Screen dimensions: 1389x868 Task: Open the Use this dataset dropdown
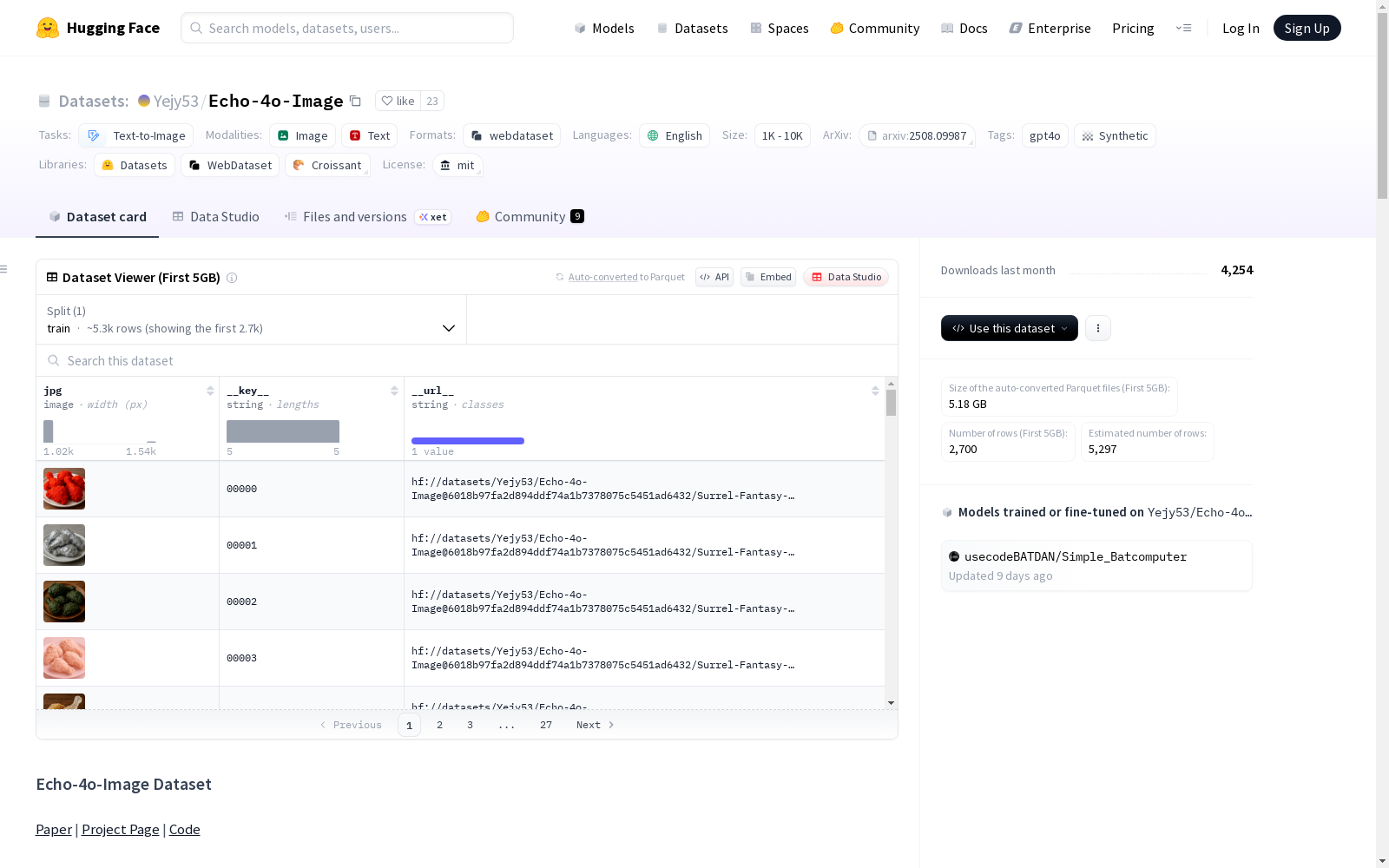click(x=1010, y=328)
